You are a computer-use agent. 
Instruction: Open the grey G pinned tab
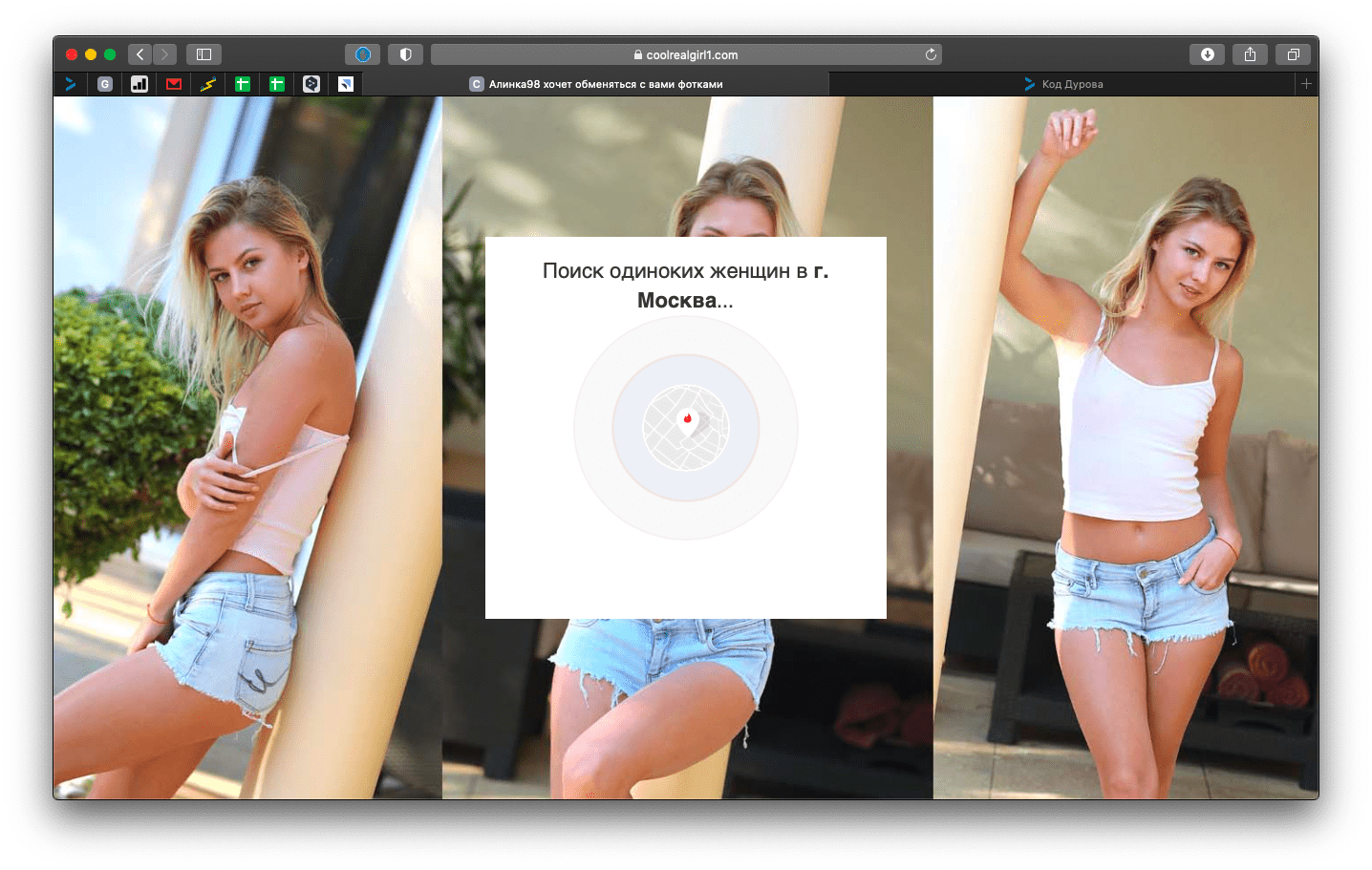[105, 84]
